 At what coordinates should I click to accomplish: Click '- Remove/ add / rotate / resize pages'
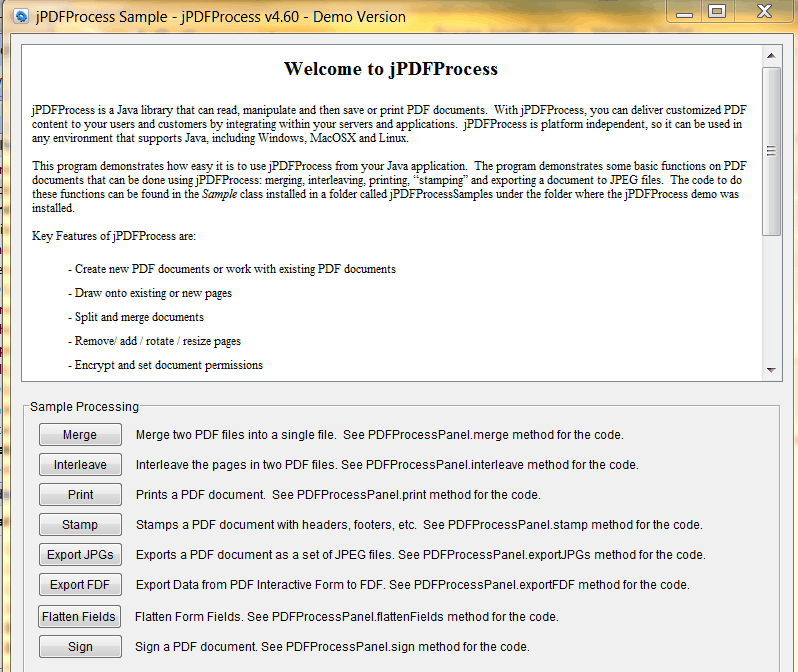(154, 341)
